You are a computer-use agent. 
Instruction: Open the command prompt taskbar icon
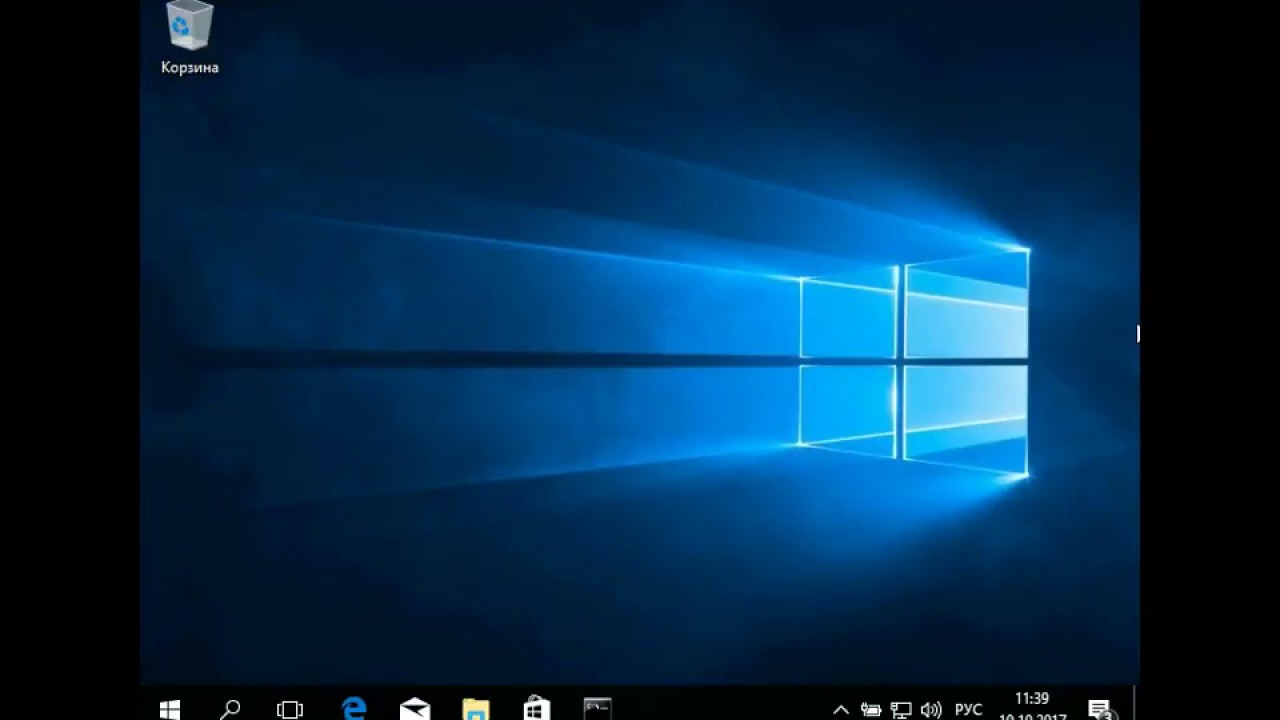point(598,709)
